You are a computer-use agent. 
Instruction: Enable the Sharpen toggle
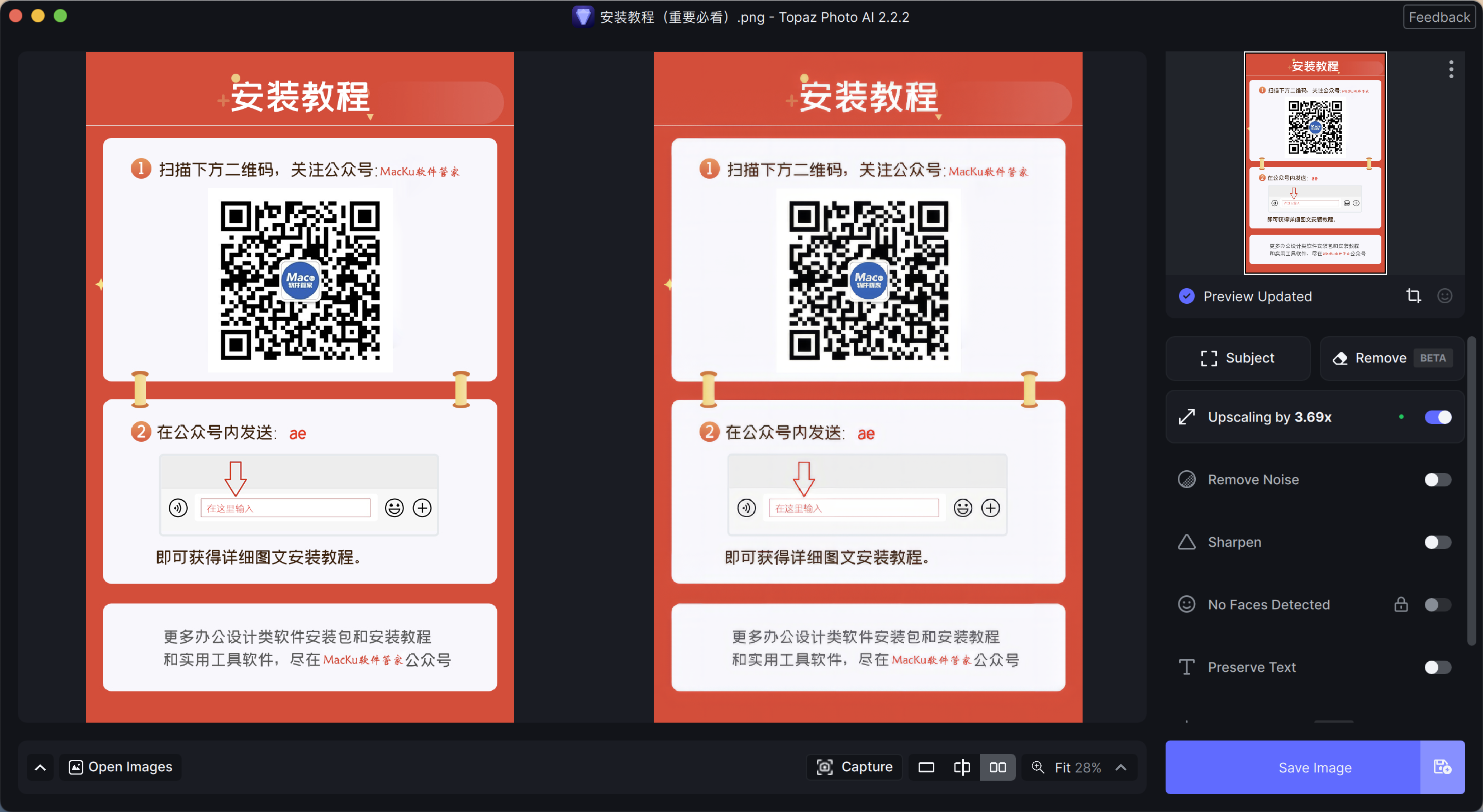click(1438, 542)
